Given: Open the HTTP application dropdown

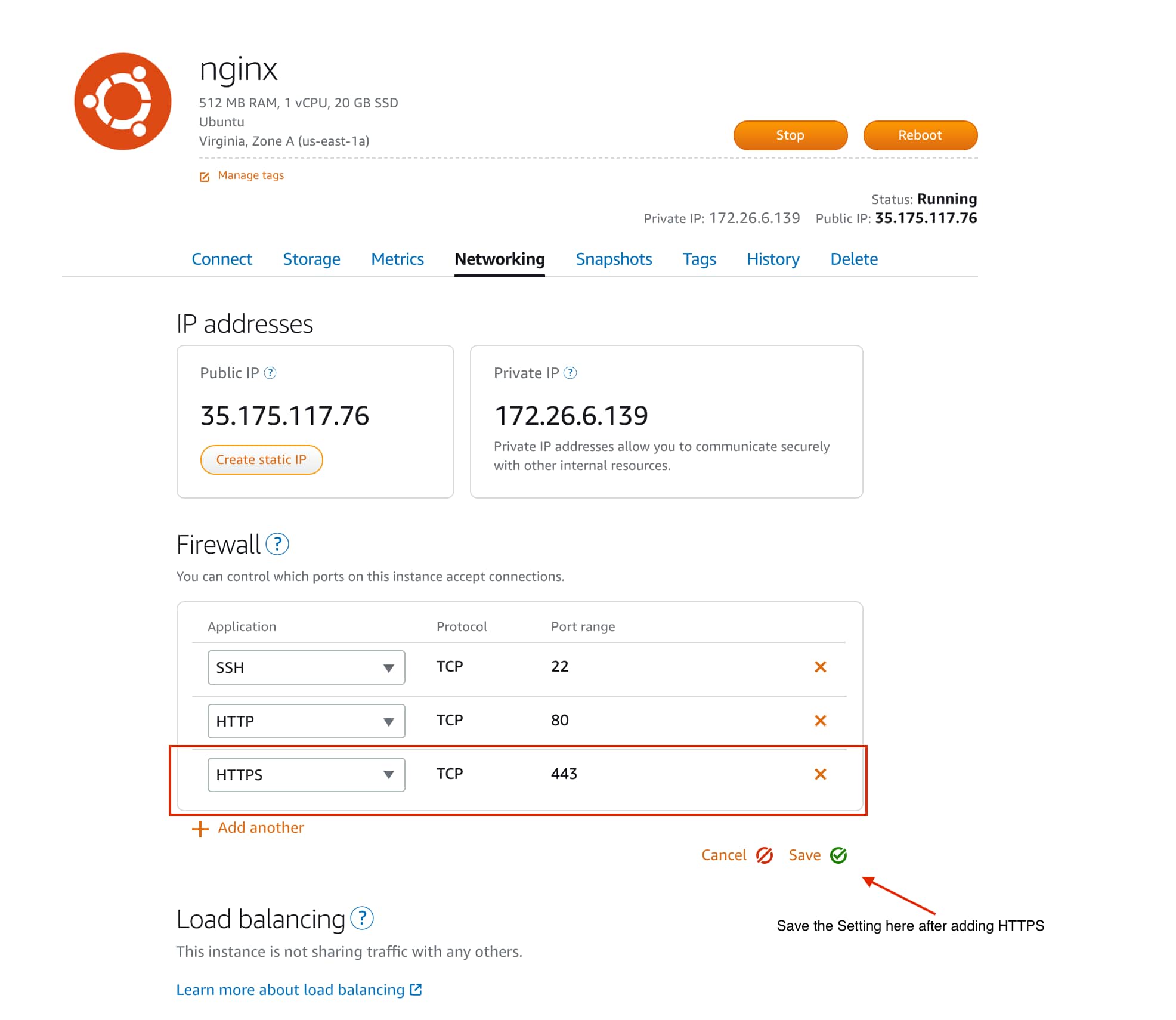Looking at the screenshot, I should pyautogui.click(x=307, y=721).
